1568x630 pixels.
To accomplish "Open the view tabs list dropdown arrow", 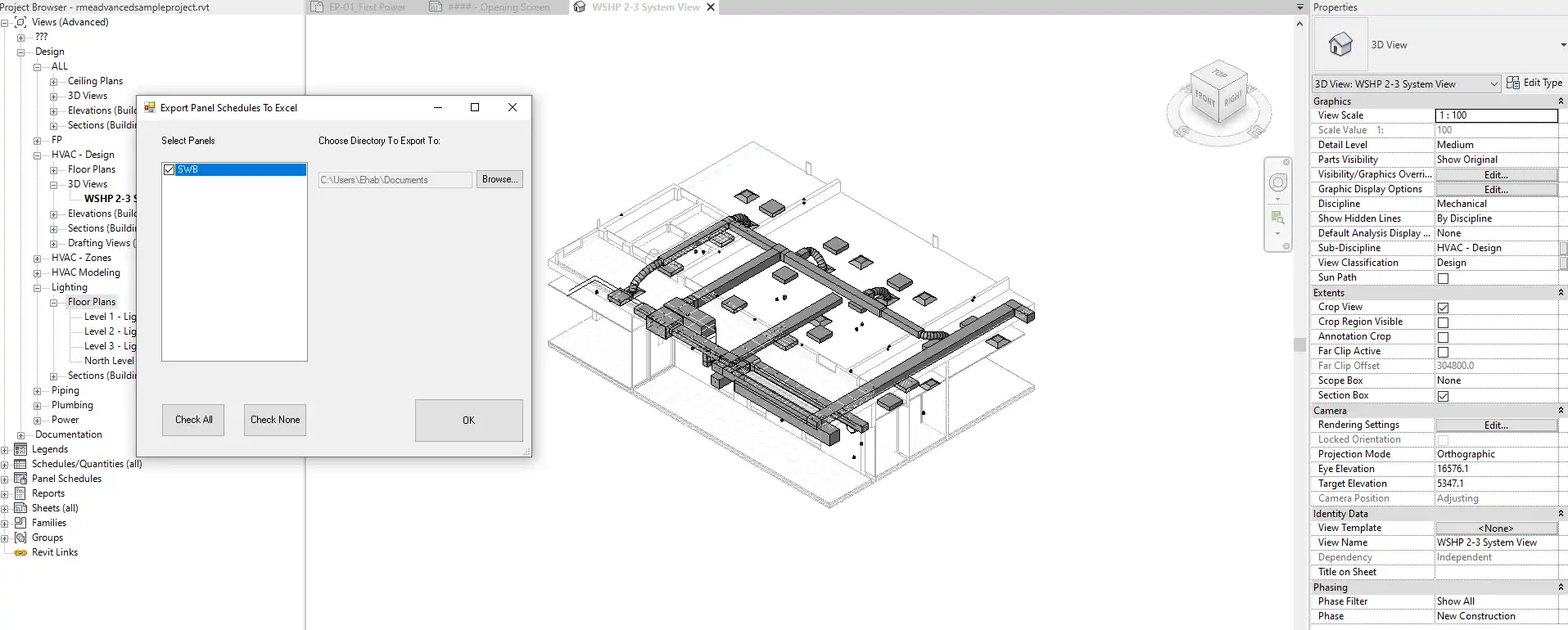I will click(1299, 7).
